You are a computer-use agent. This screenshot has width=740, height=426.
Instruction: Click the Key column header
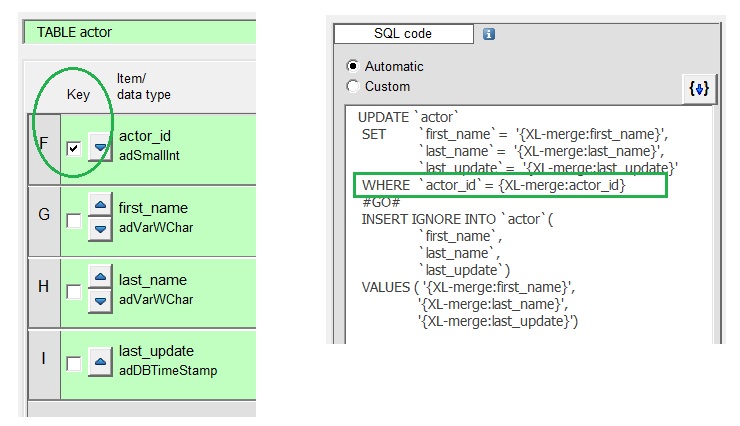(78, 94)
